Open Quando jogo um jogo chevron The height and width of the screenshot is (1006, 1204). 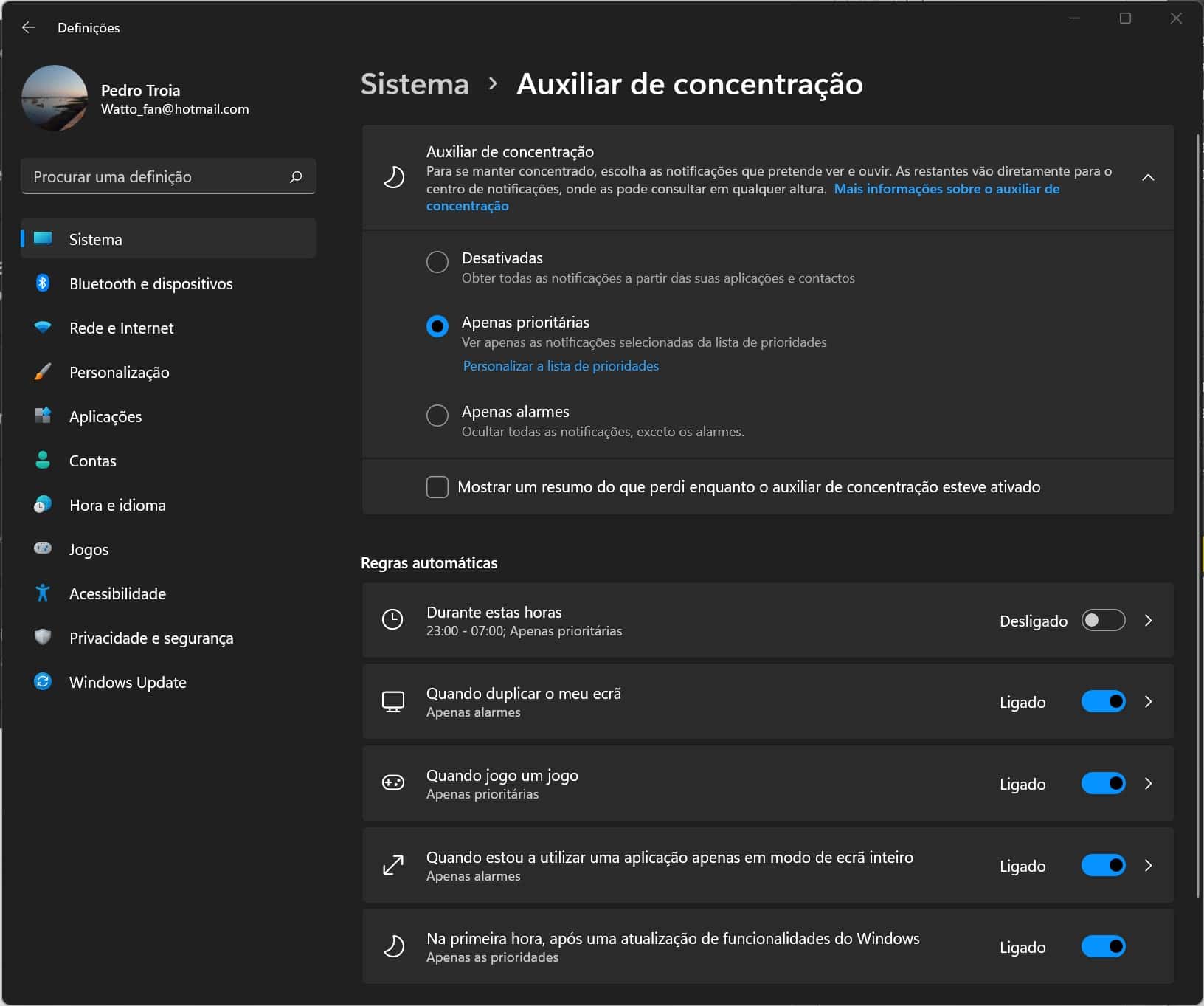(1148, 784)
